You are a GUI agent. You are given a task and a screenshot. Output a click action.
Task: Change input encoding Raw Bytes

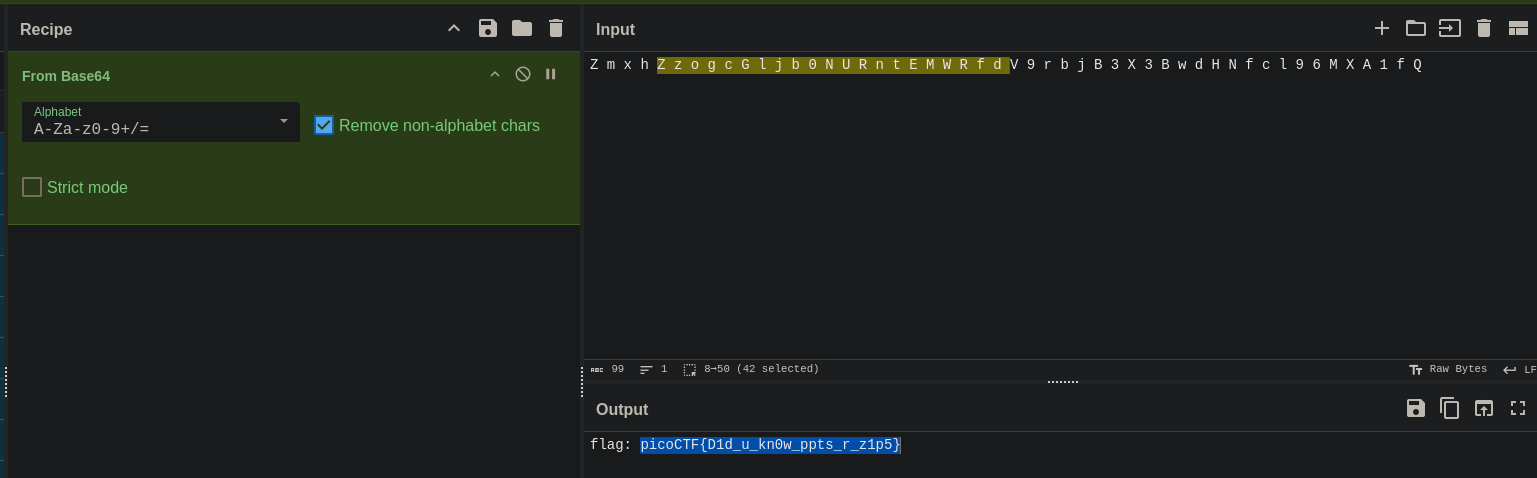tap(1448, 369)
